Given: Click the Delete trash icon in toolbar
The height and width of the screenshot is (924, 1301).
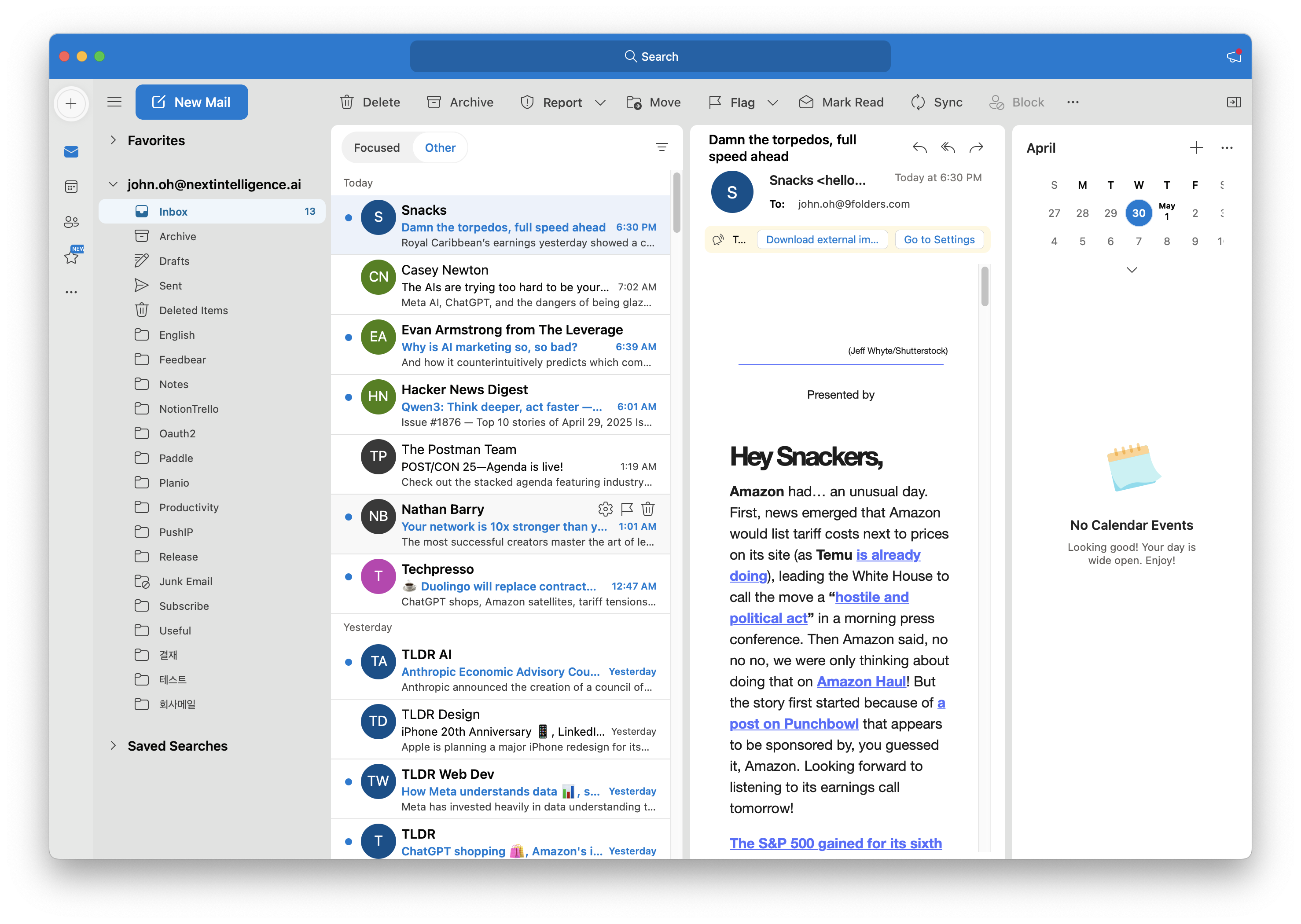Looking at the screenshot, I should pos(346,102).
